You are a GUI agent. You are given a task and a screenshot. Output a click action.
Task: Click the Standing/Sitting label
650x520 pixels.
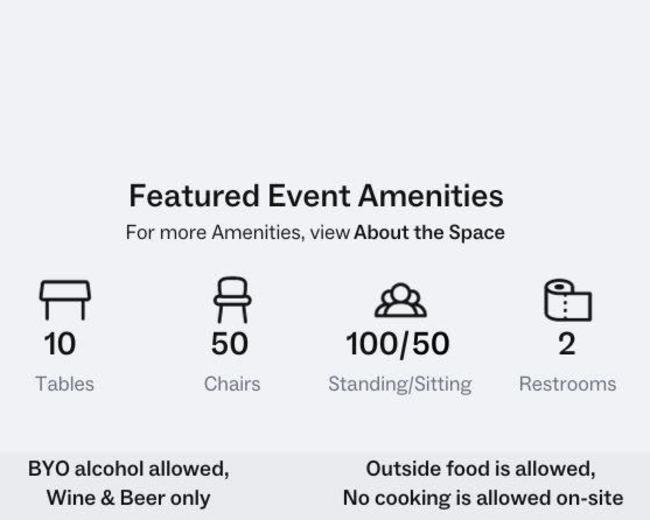click(400, 384)
